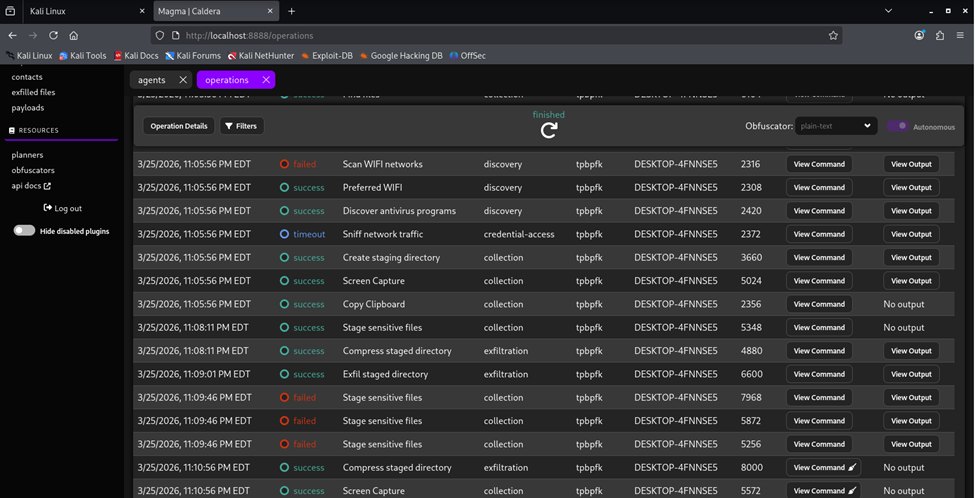This screenshot has height=498, width=975.
Task: Open the Operation Details button
Action: point(179,126)
